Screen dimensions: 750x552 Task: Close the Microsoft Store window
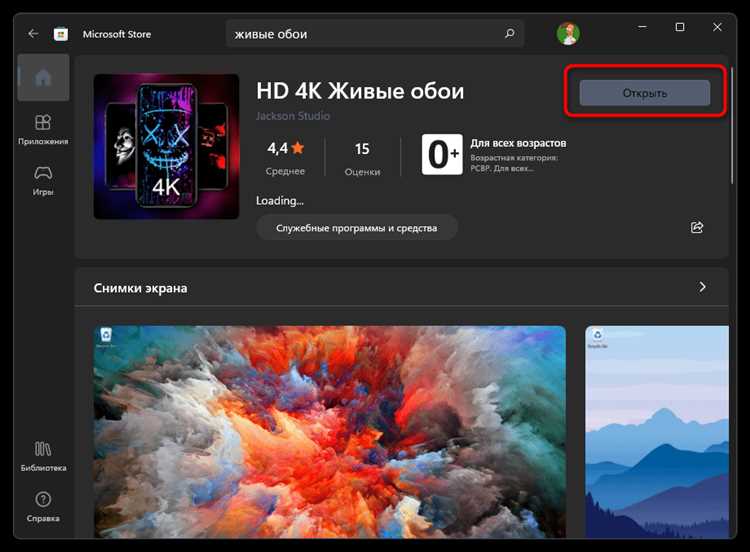(717, 27)
